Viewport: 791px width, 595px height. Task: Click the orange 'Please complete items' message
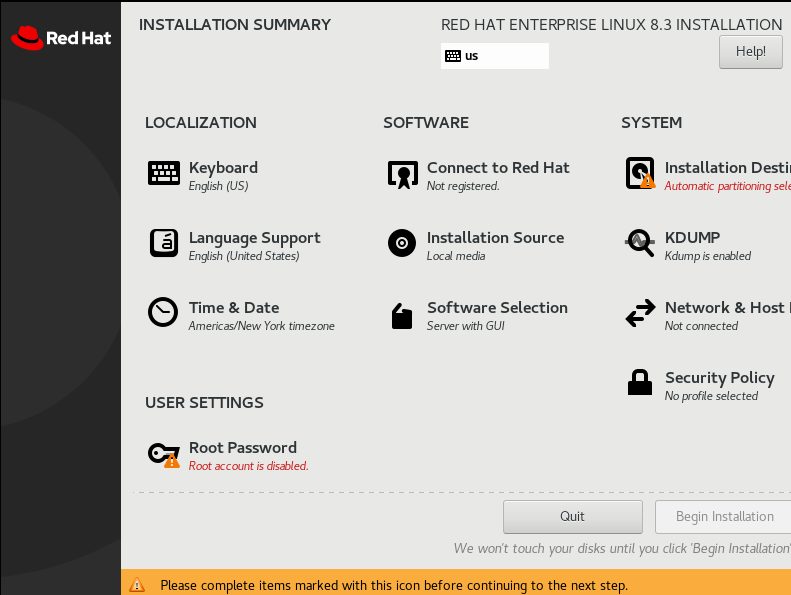click(x=394, y=585)
